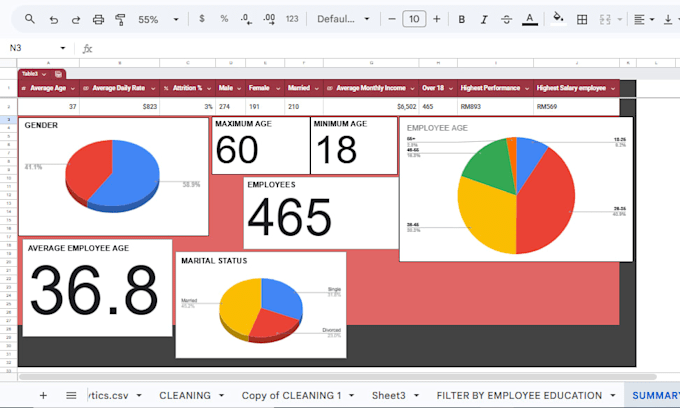Open Female column dropdown
680x408 pixels.
[278, 88]
